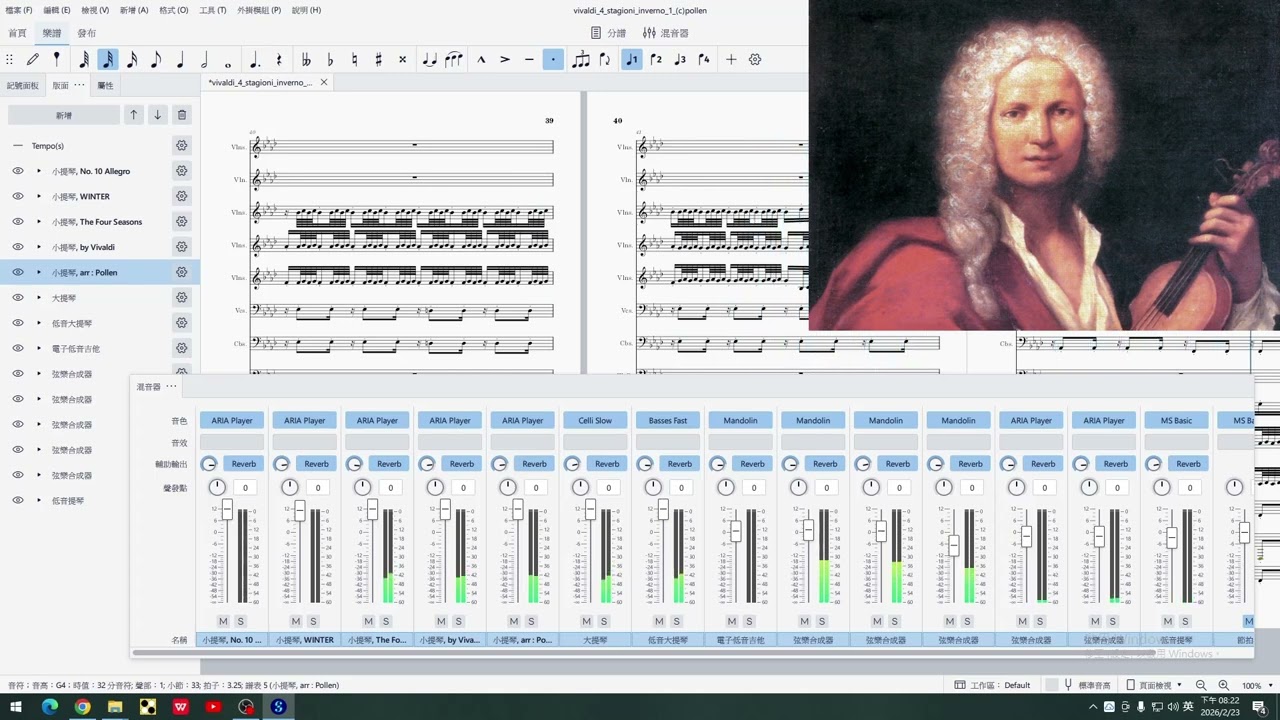Open the 版面 panel options menu
Screen dimensions: 1280x720
[x=79, y=86]
